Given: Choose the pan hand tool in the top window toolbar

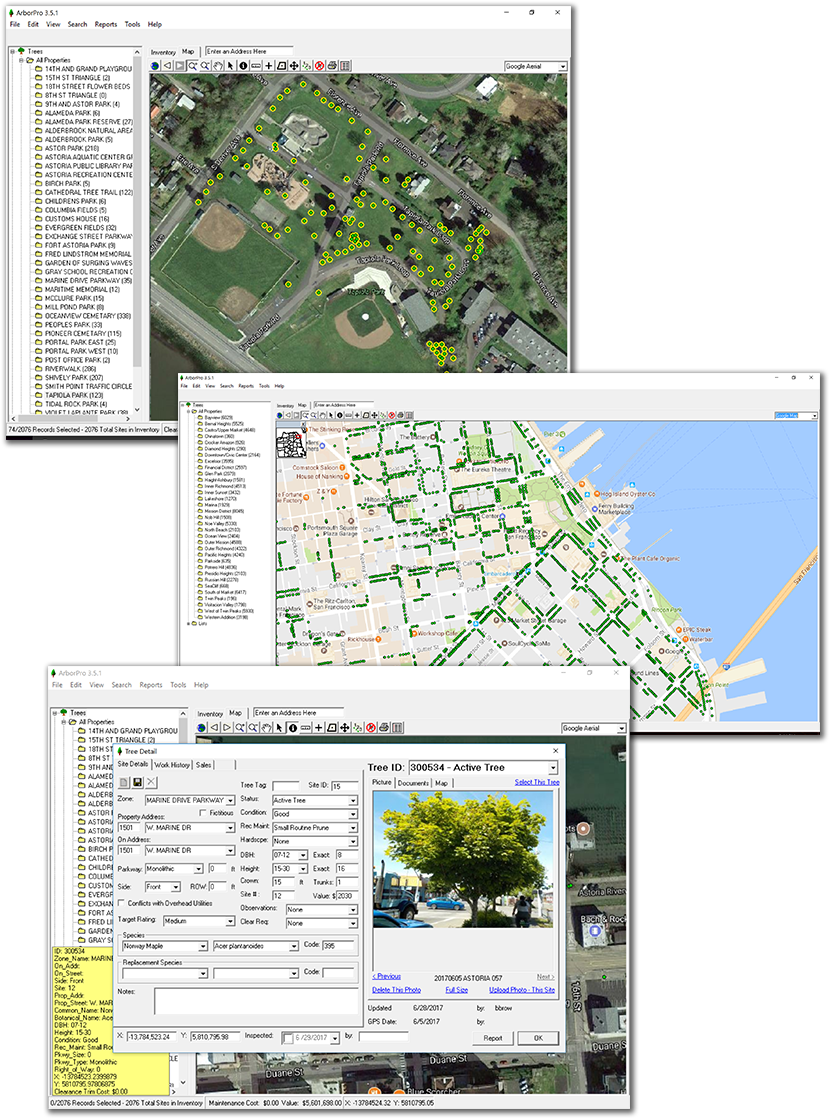Looking at the screenshot, I should pyautogui.click(x=218, y=66).
